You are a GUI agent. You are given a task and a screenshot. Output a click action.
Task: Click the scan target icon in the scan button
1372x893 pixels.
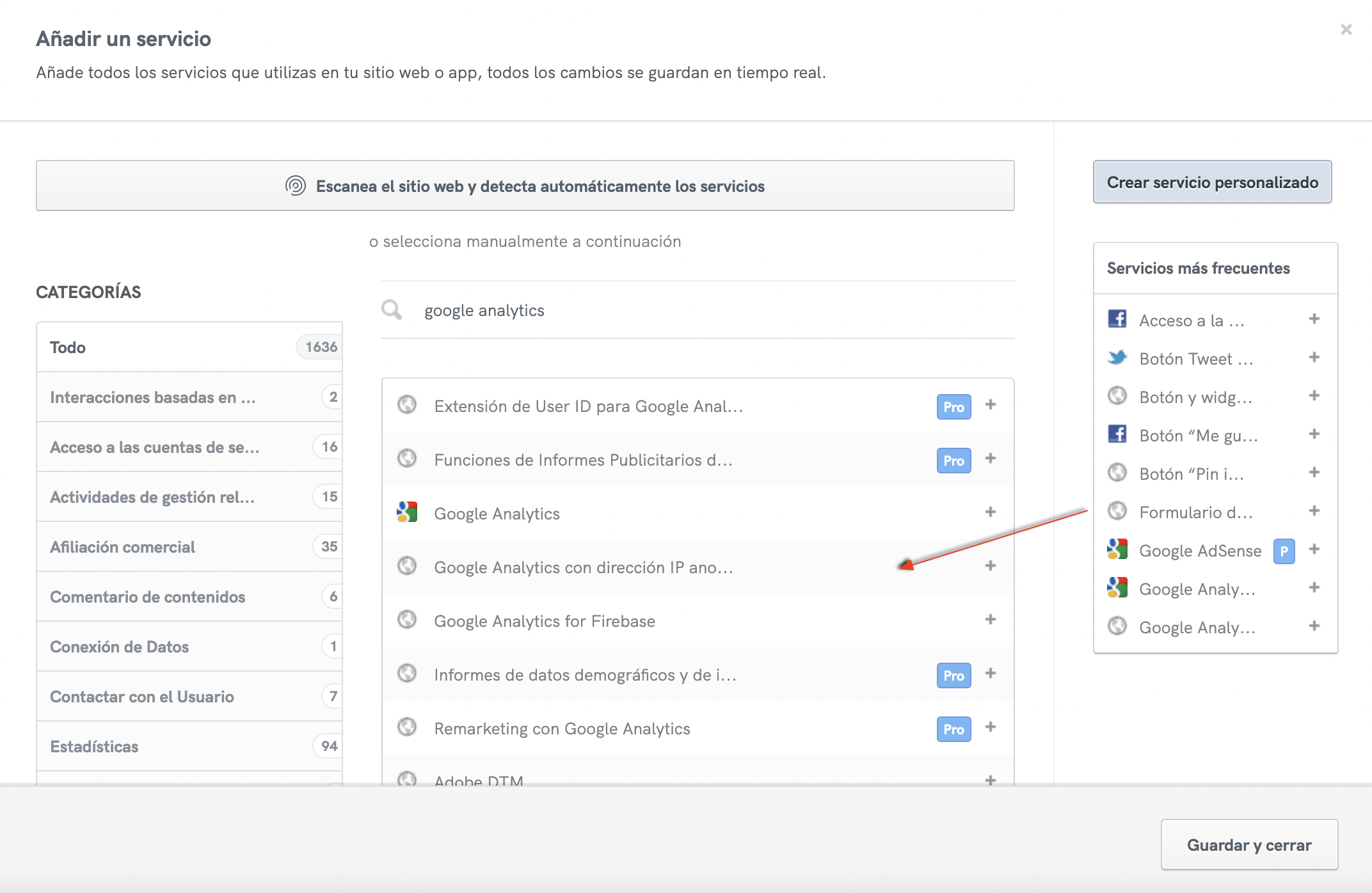(294, 186)
